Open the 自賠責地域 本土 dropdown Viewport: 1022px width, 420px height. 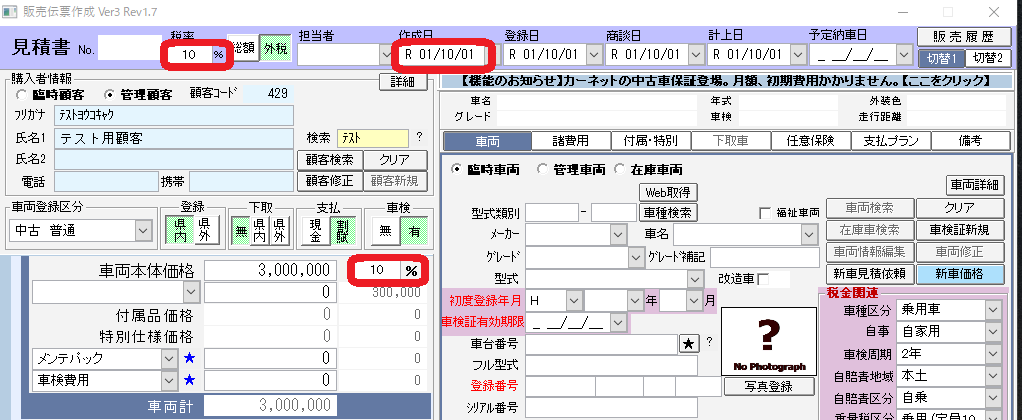tap(993, 376)
